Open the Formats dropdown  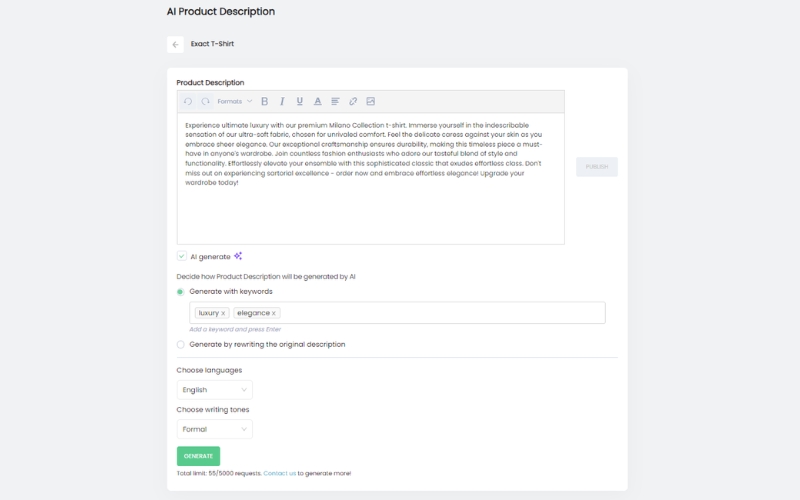click(235, 102)
